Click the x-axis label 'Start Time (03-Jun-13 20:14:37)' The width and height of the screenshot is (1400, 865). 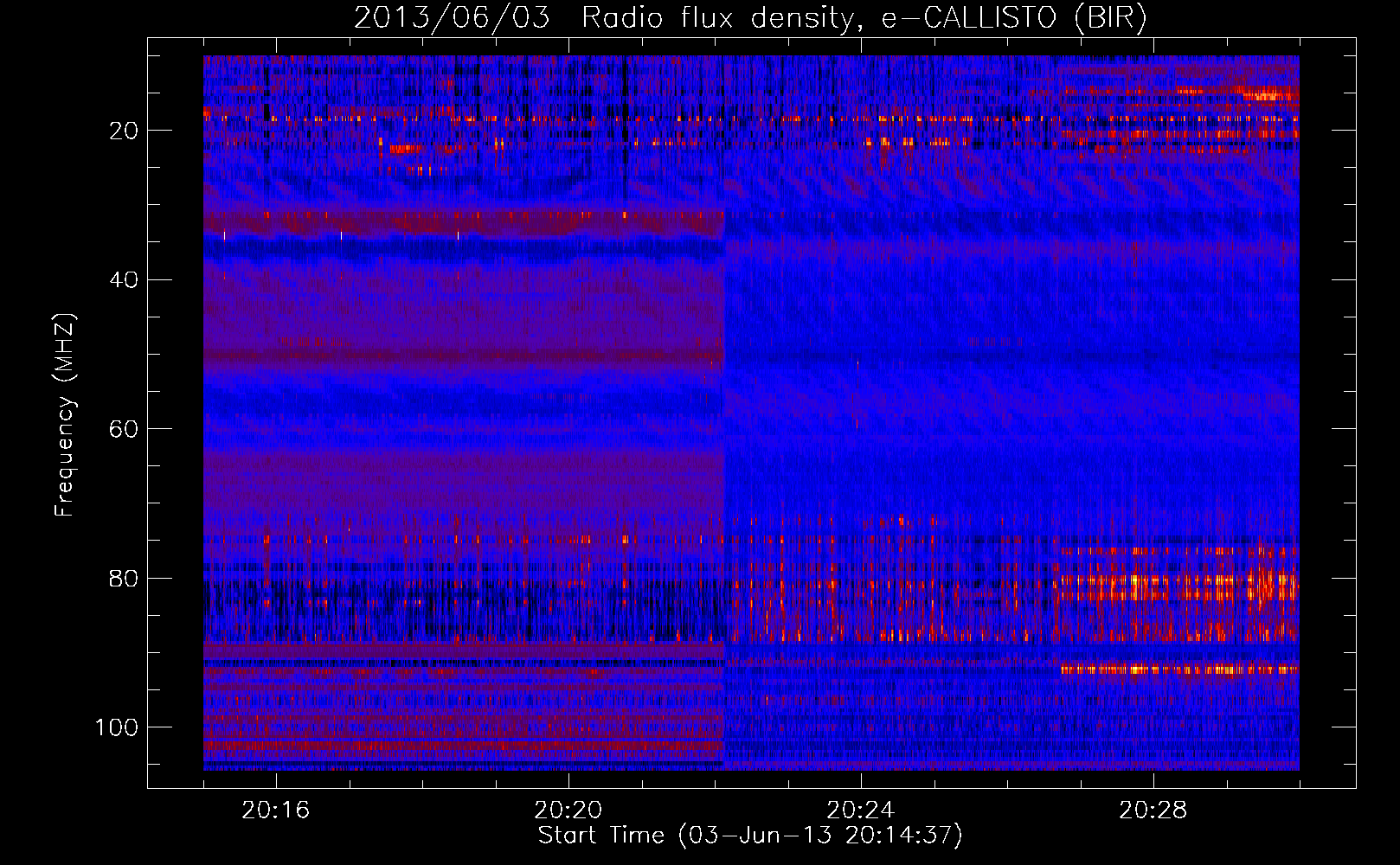click(x=750, y=836)
